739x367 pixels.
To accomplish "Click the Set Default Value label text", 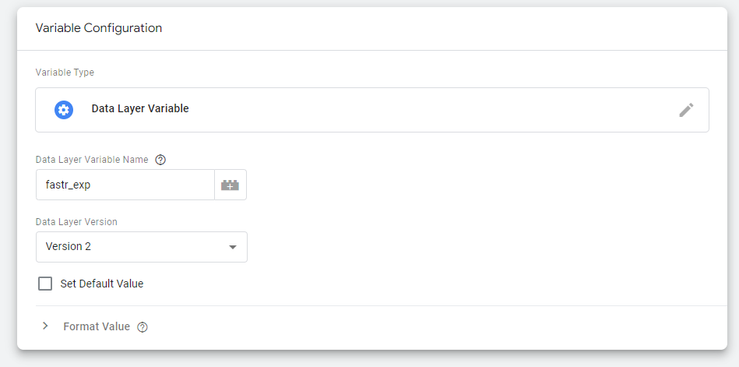I will 102,284.
